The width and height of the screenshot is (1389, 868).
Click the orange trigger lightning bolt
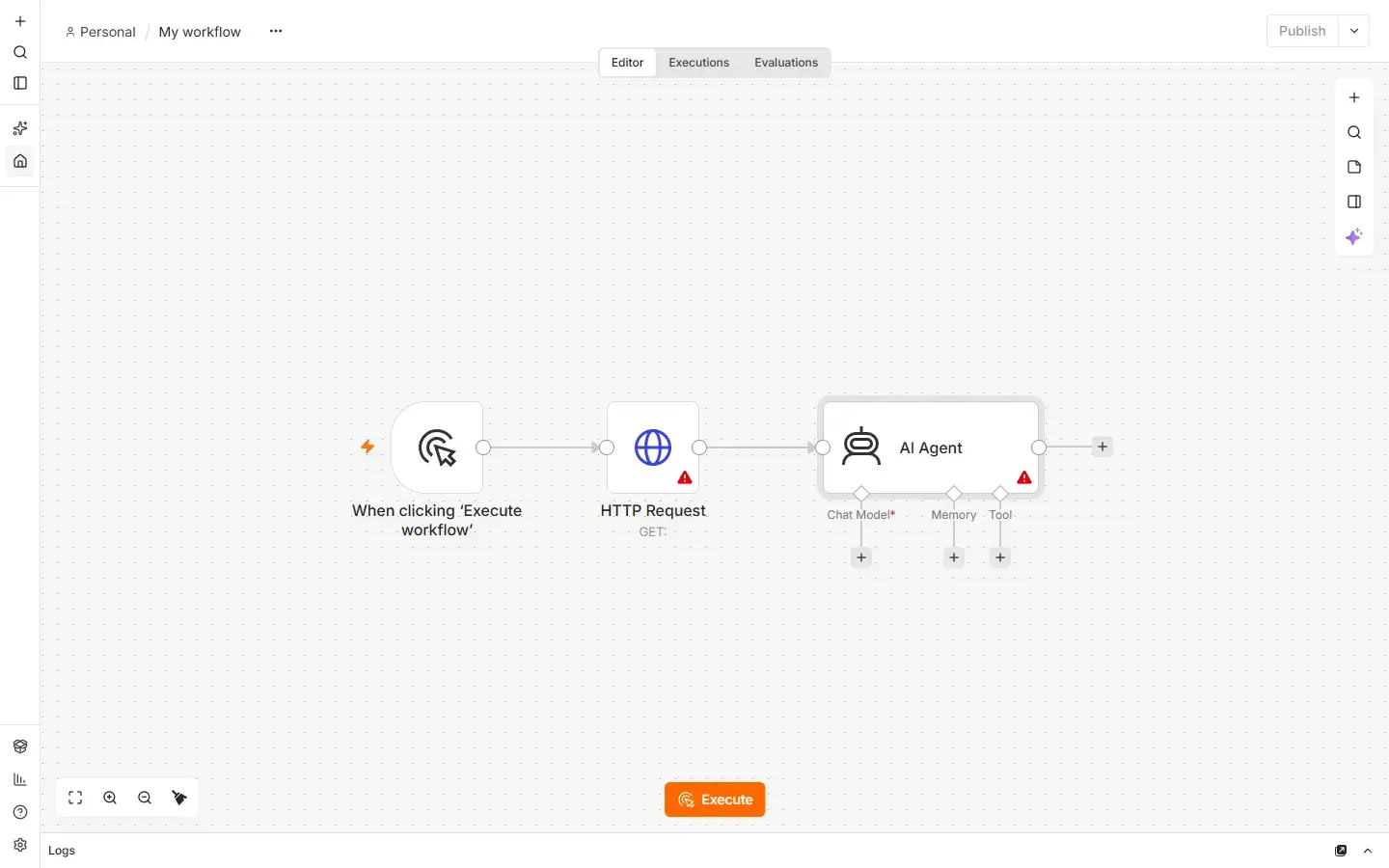coord(368,447)
